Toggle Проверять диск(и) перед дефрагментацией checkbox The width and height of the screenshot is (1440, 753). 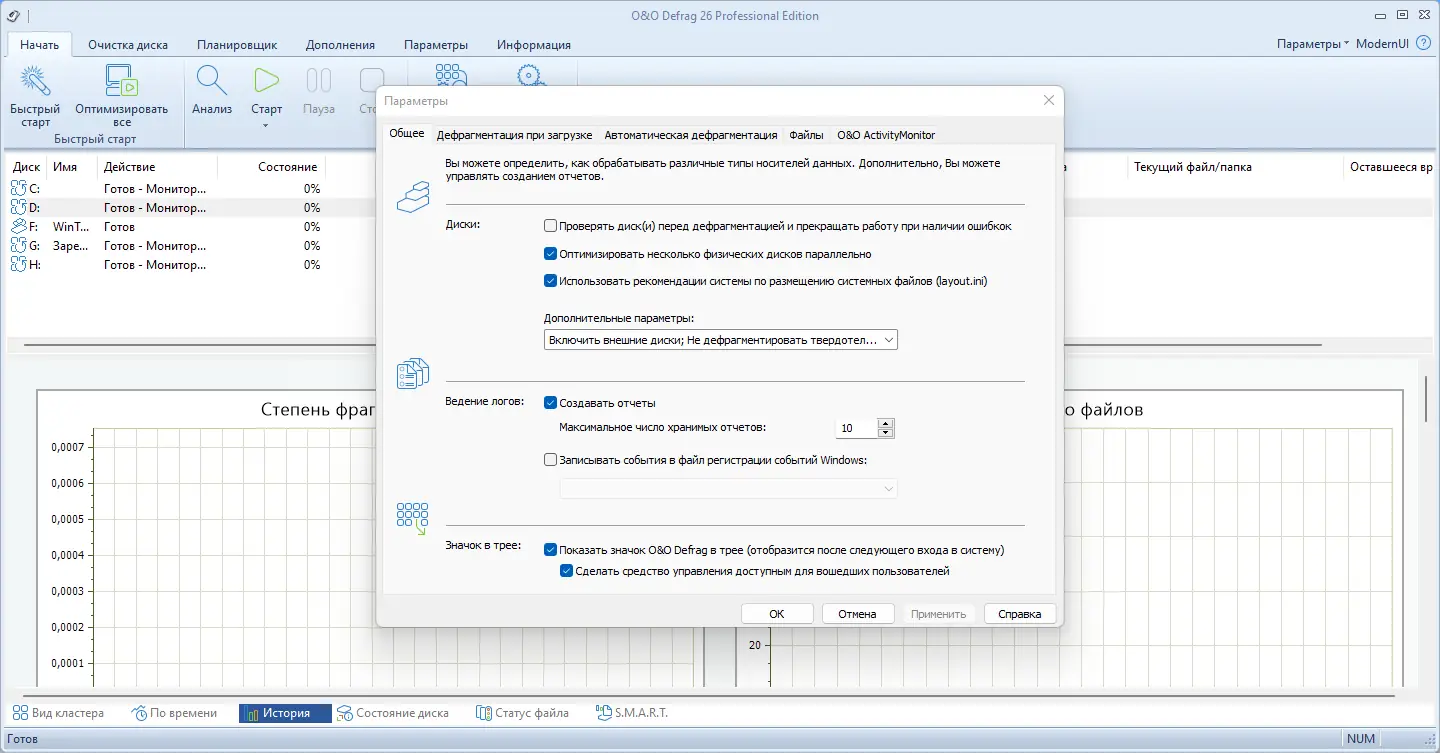pyautogui.click(x=550, y=226)
